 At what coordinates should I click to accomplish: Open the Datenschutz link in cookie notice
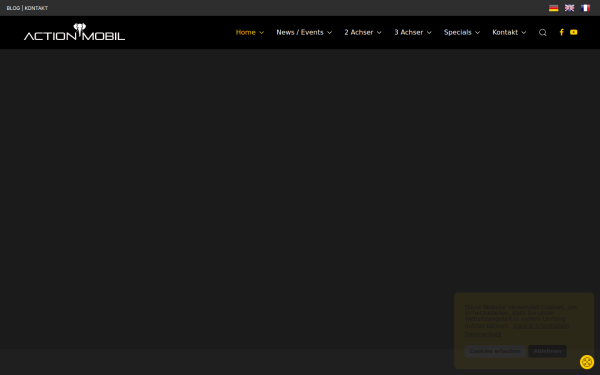point(483,334)
